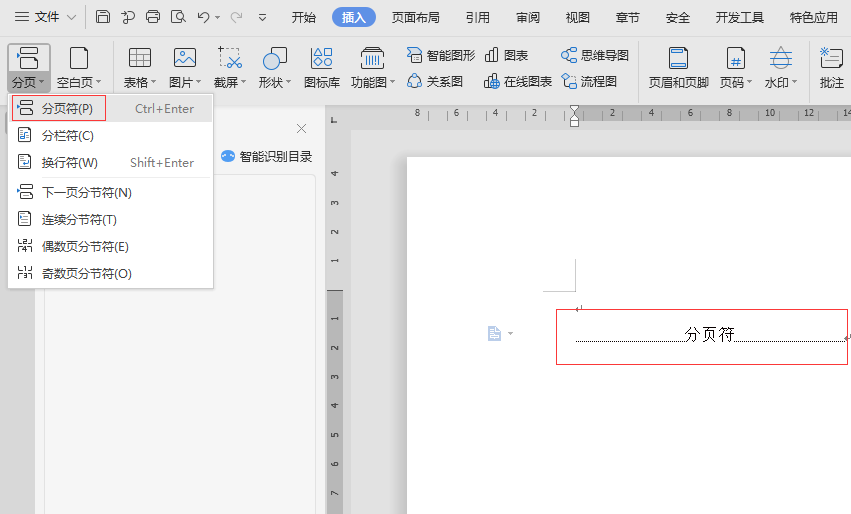Switch to the 安全 tab

click(x=677, y=17)
